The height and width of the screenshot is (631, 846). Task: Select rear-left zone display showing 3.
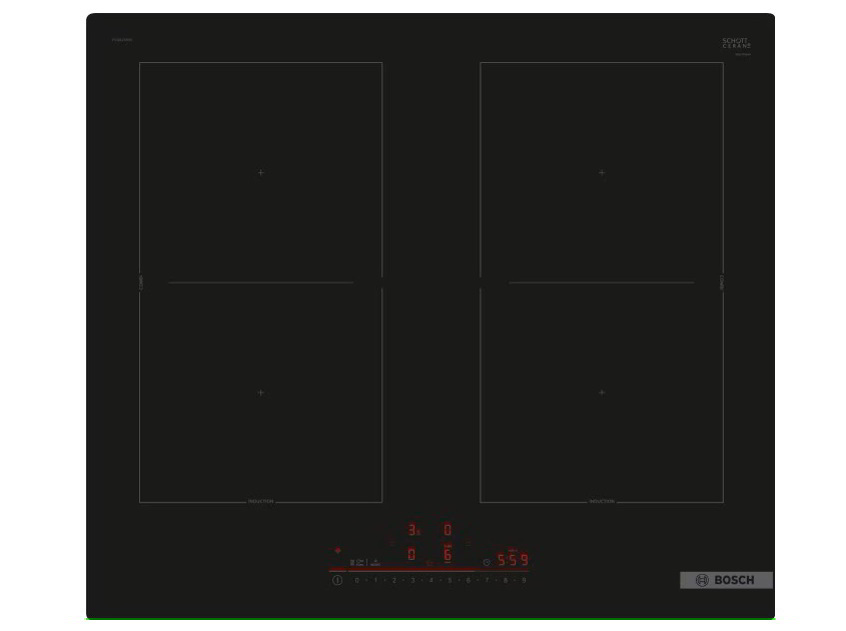tap(413, 530)
